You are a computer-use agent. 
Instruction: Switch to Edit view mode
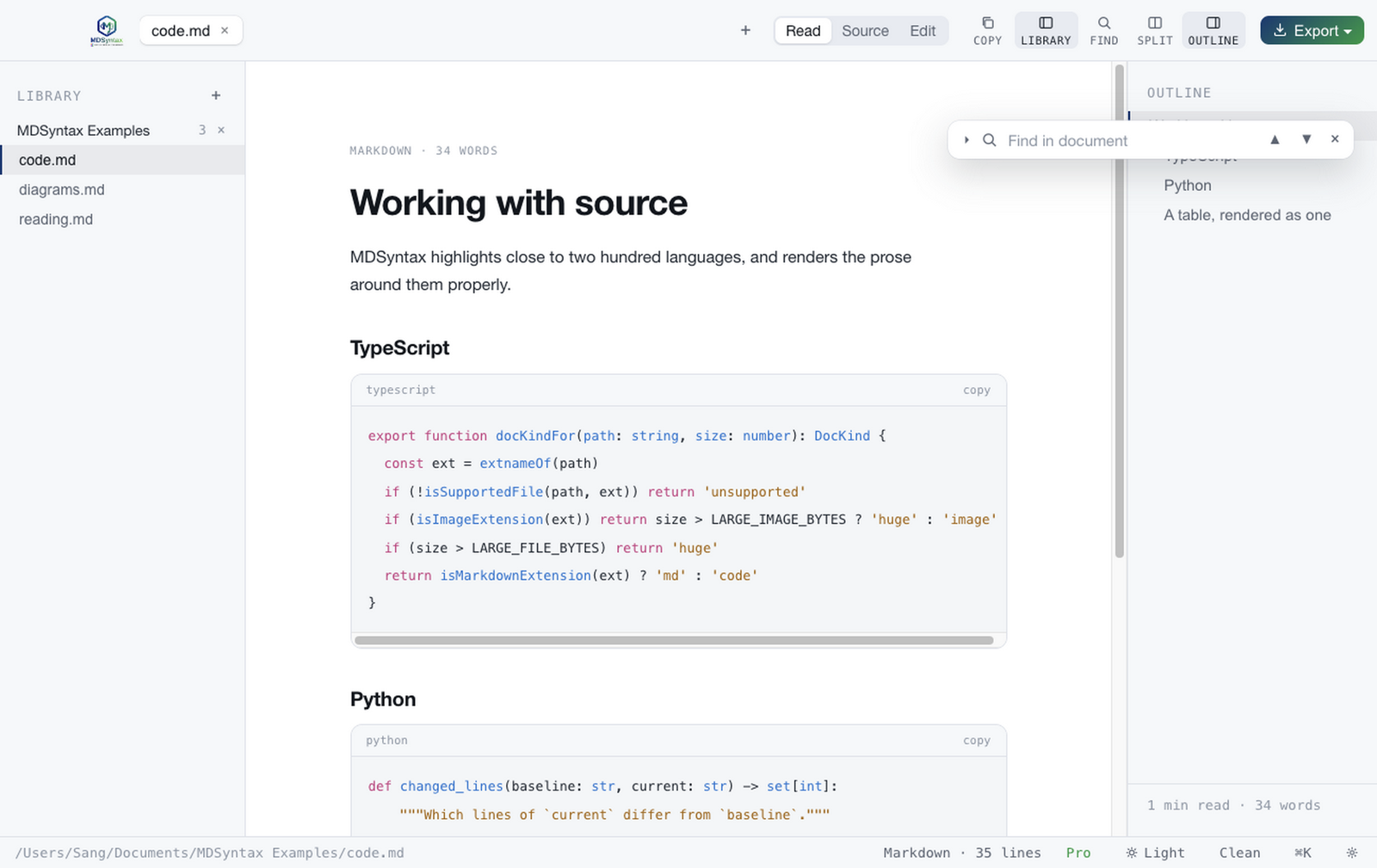tap(923, 31)
